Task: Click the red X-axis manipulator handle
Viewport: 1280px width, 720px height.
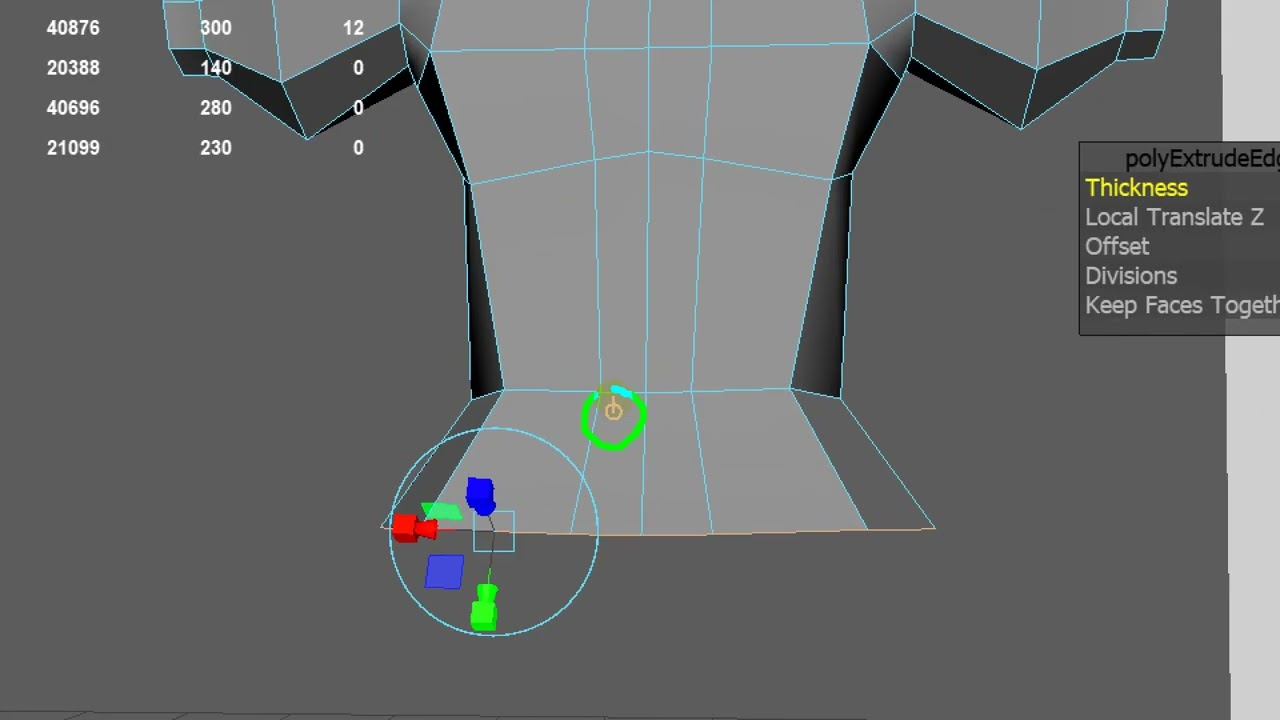Action: pyautogui.click(x=413, y=528)
